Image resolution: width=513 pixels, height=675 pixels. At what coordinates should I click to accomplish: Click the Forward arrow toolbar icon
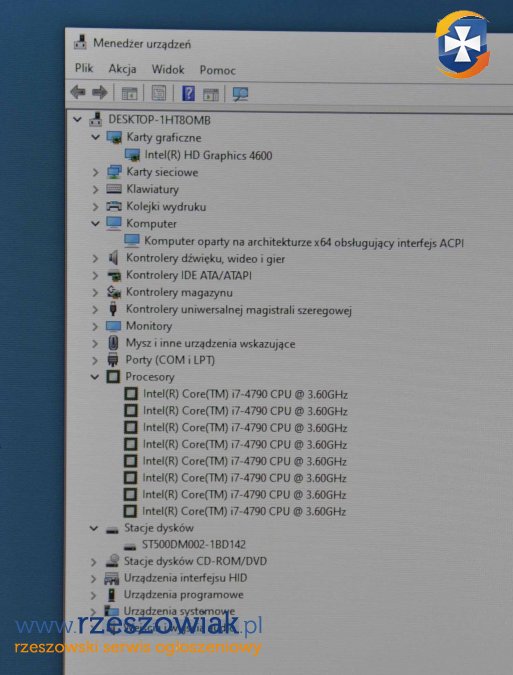[x=100, y=92]
